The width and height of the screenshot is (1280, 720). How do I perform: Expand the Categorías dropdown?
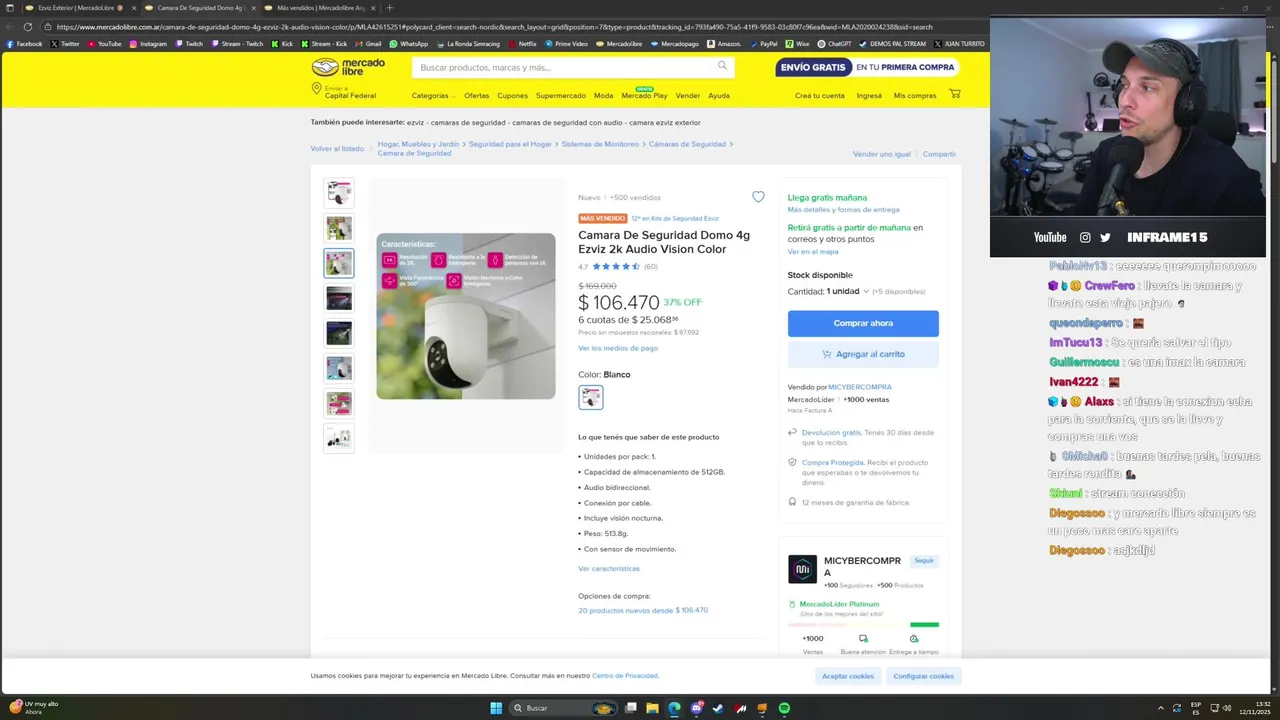tap(433, 96)
